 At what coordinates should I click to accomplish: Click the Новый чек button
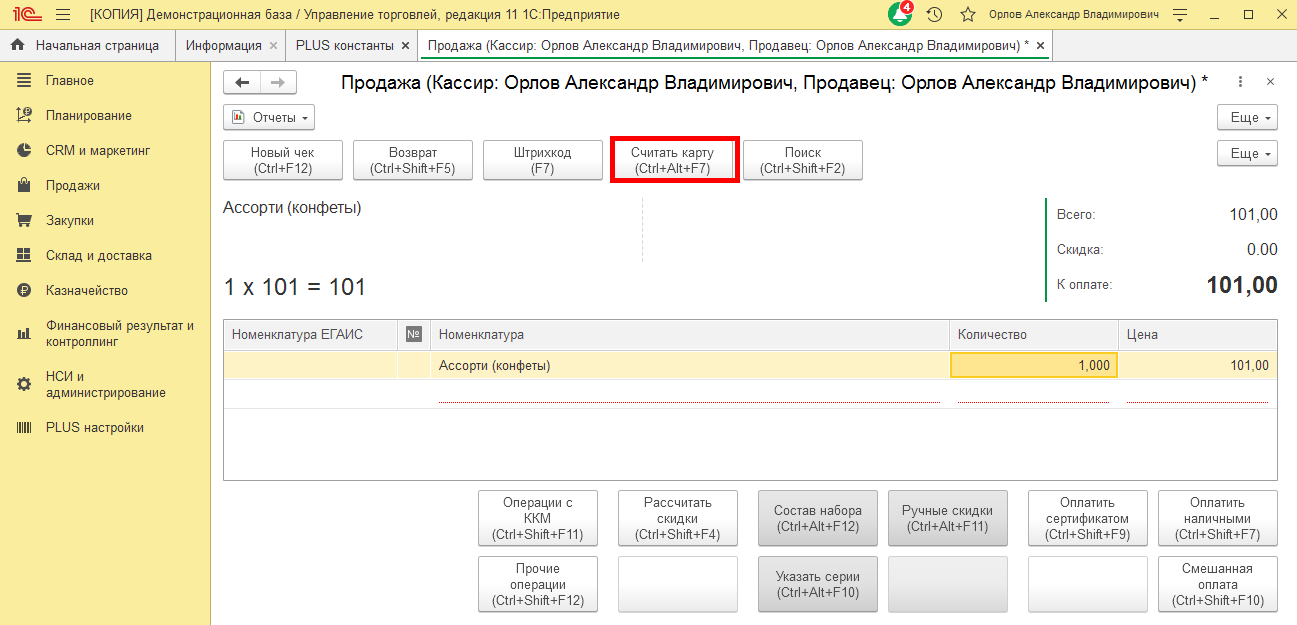283,160
